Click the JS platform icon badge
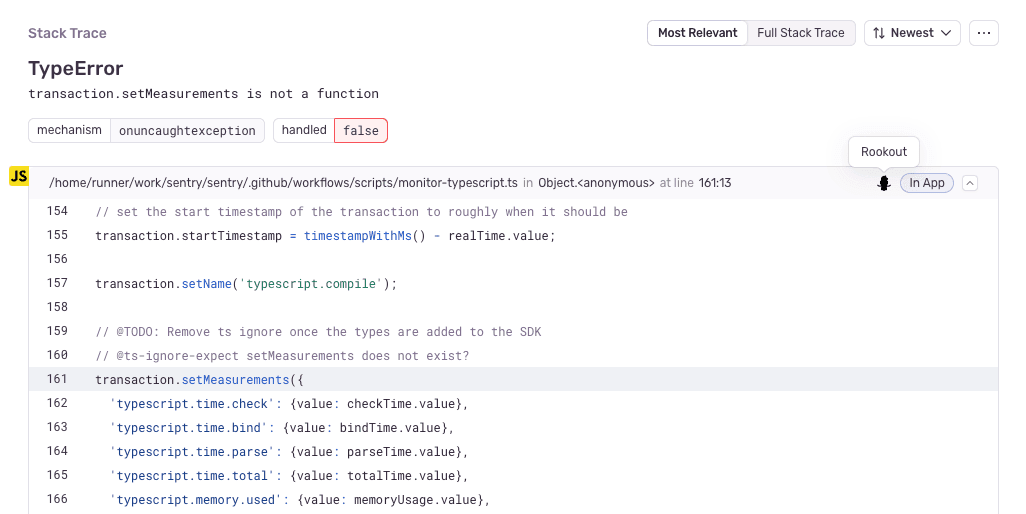The image size is (1026, 514). (19, 177)
